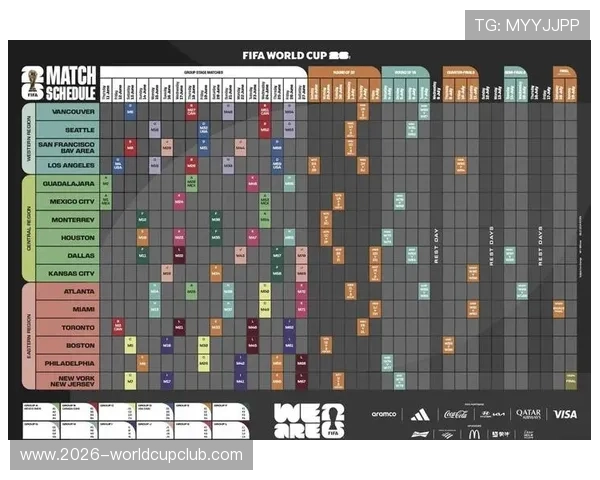
Task: Click the Budweiser sponsor logo
Action: click(x=420, y=434)
